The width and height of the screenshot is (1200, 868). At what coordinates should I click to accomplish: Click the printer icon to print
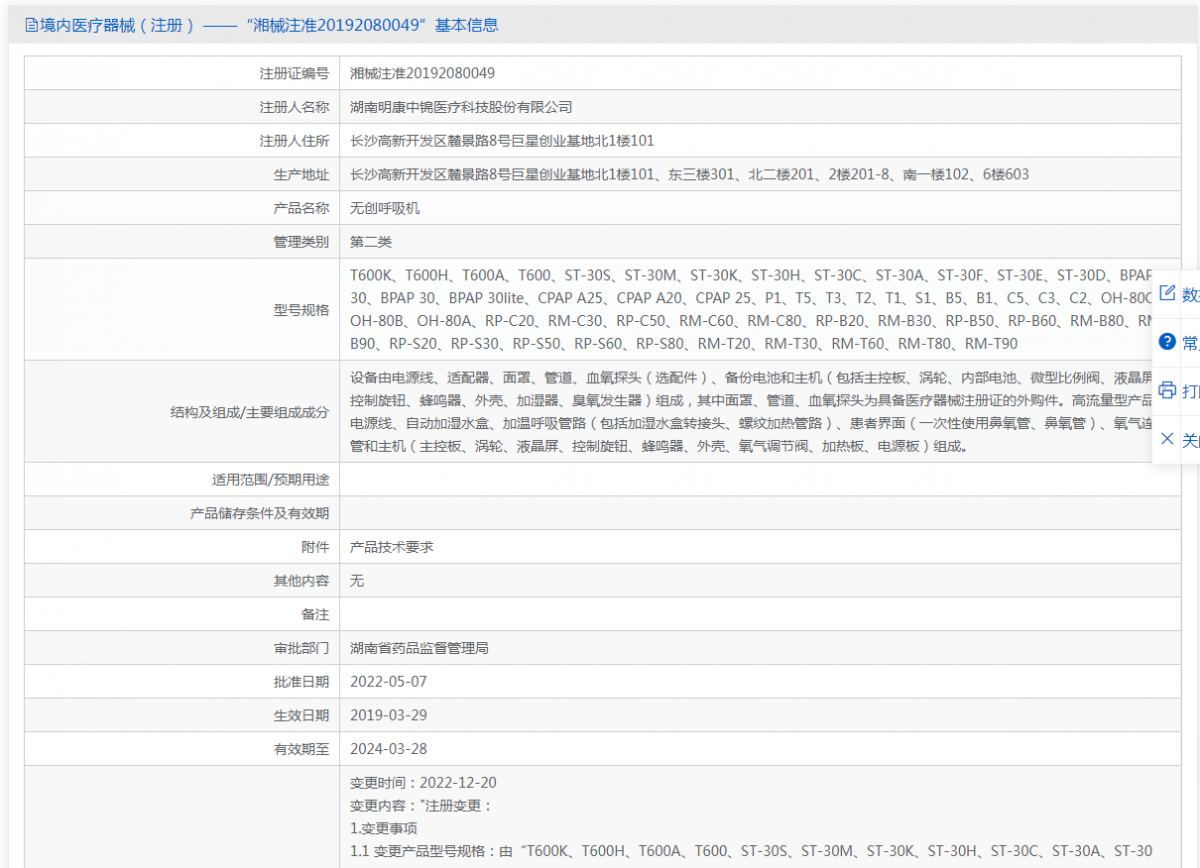(x=1167, y=390)
